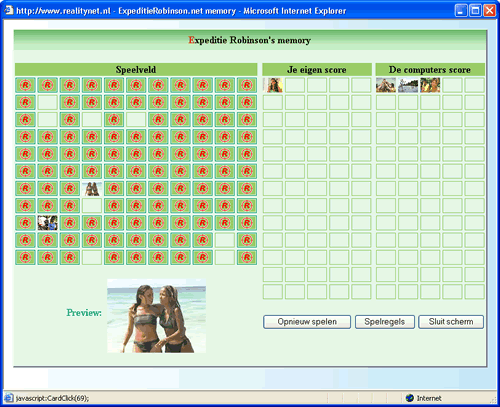Click the revealed group photo card
The height and width of the screenshot is (407, 500).
coord(47,223)
